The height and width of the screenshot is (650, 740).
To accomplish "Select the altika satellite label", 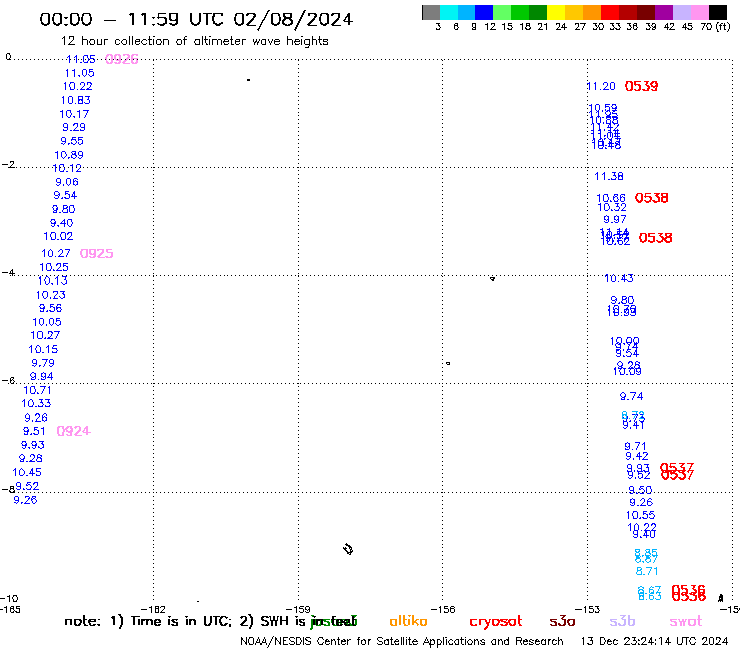I will click(x=408, y=621).
